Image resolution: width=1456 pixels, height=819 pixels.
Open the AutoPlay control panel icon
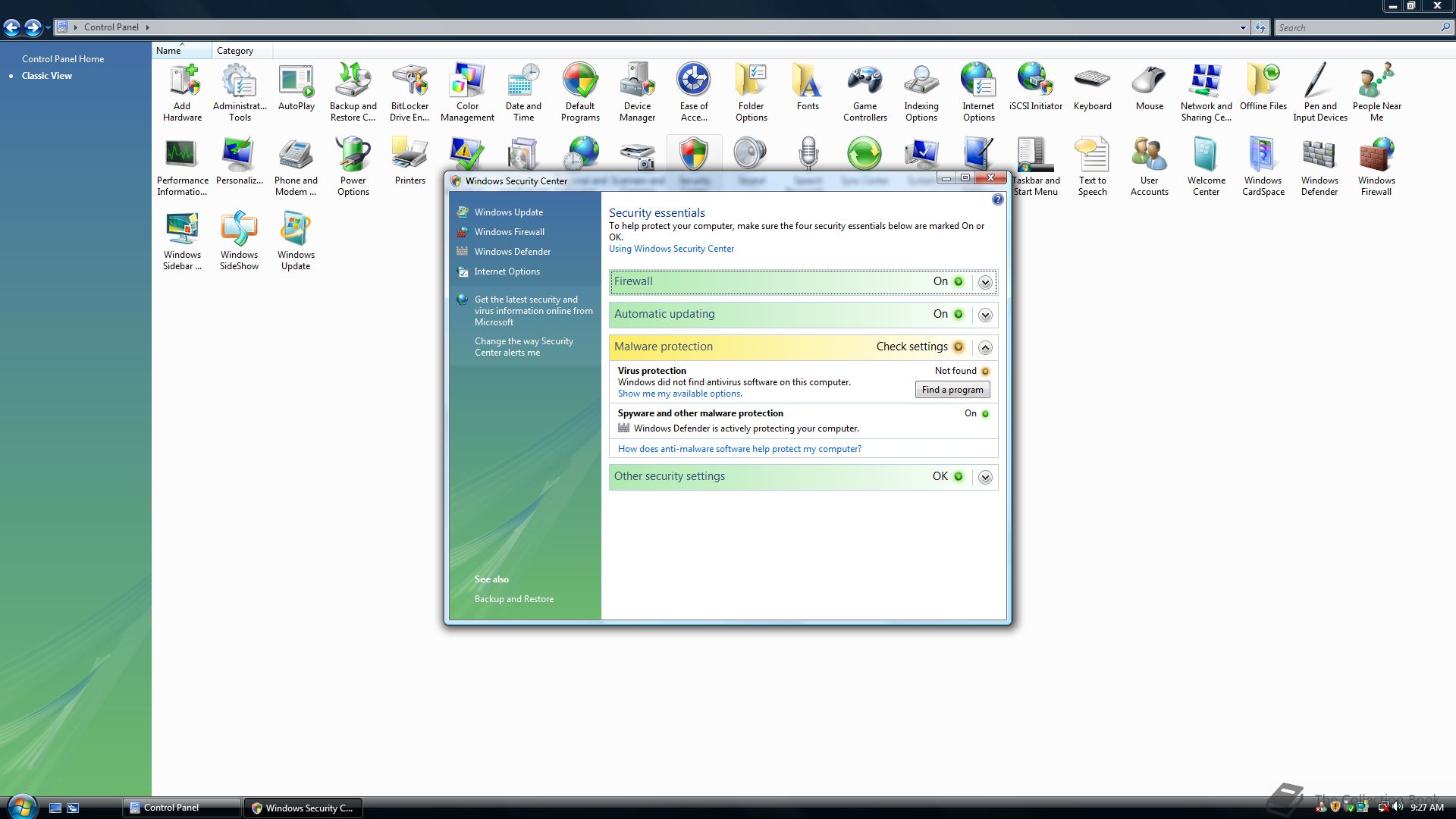(x=296, y=87)
